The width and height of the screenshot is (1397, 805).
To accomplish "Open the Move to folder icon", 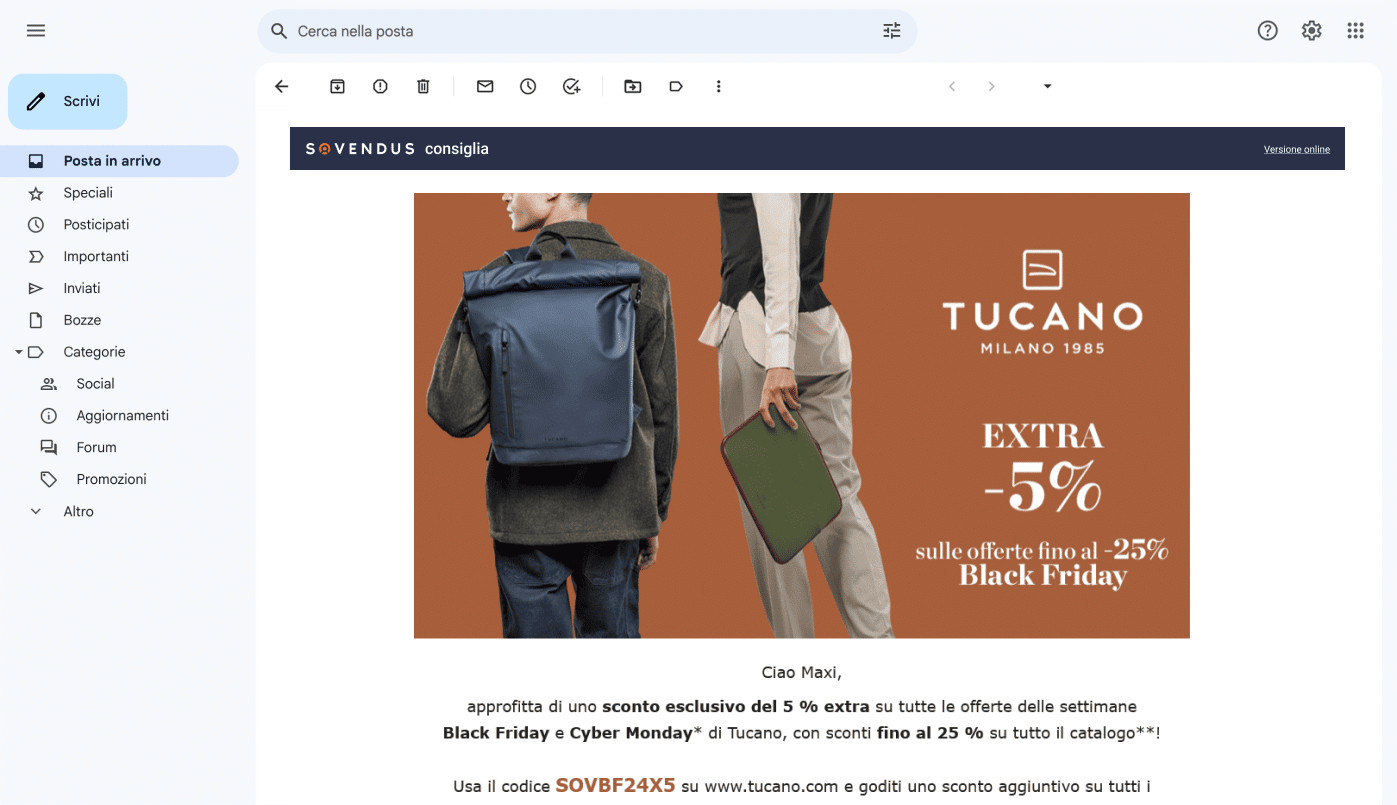I will tap(633, 87).
